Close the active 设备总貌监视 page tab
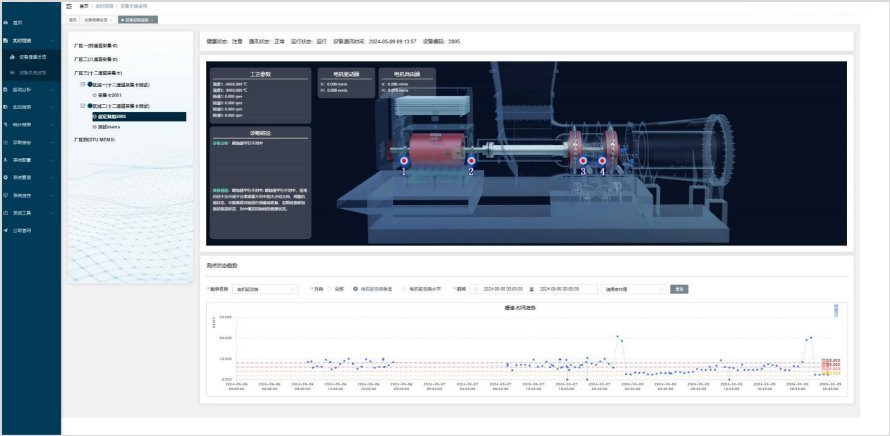Image resolution: width=890 pixels, height=436 pixels. tap(153, 20)
